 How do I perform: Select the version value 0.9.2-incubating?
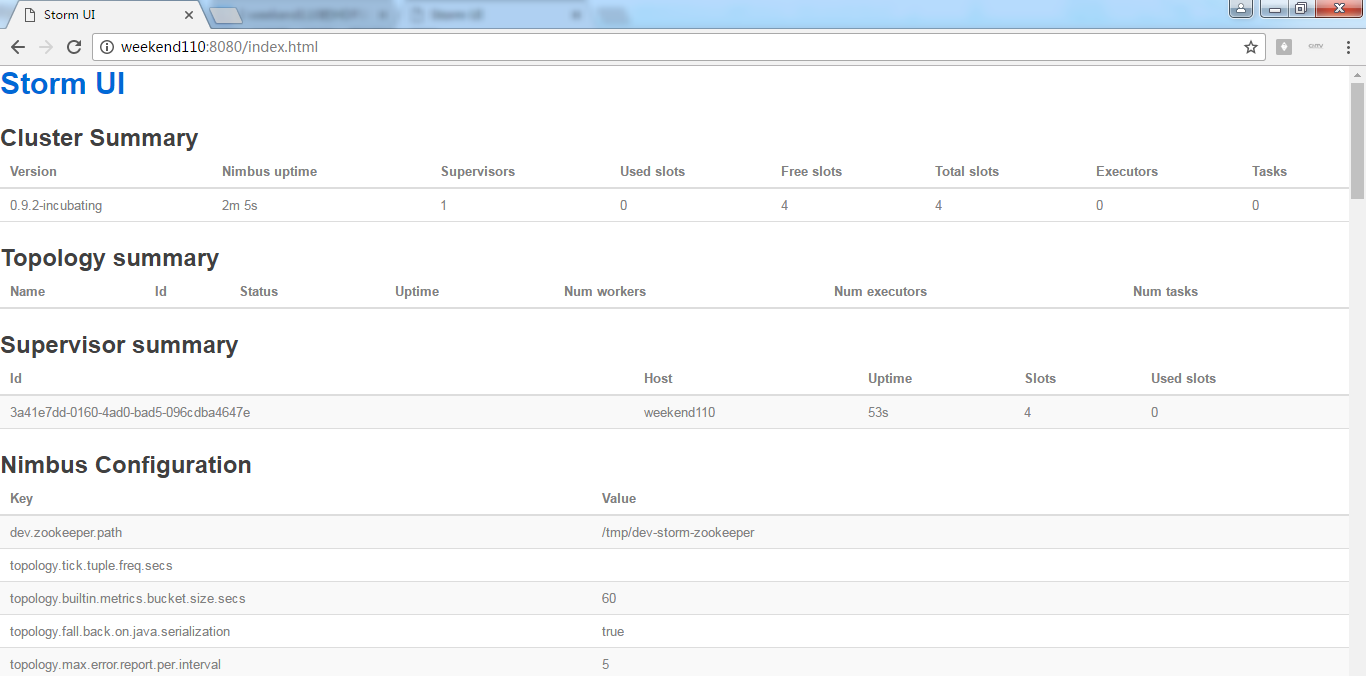click(56, 206)
